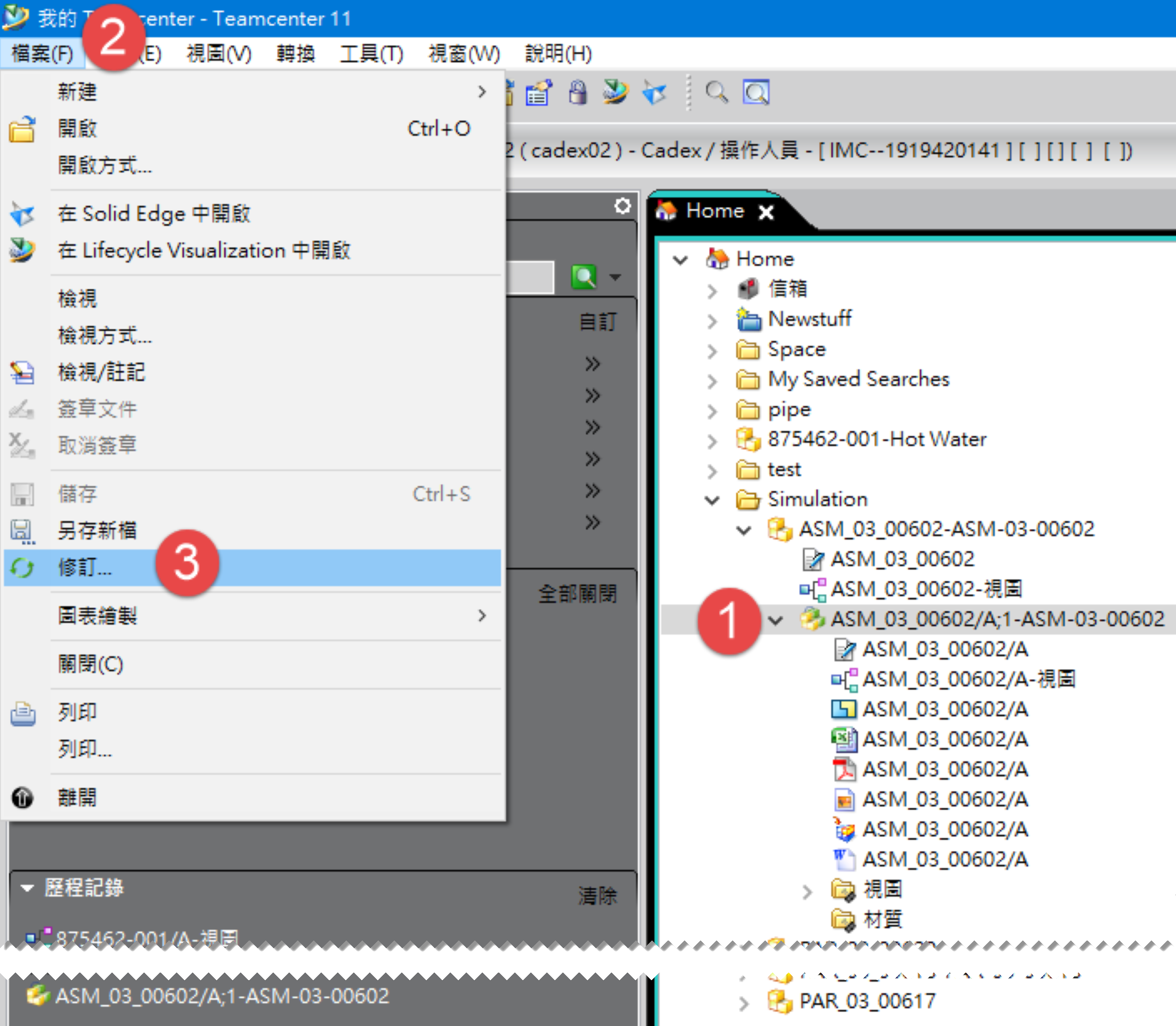Viewport: 1176px width, 1026px height.
Task: Open the 視窗(W) menu
Action: 464,54
